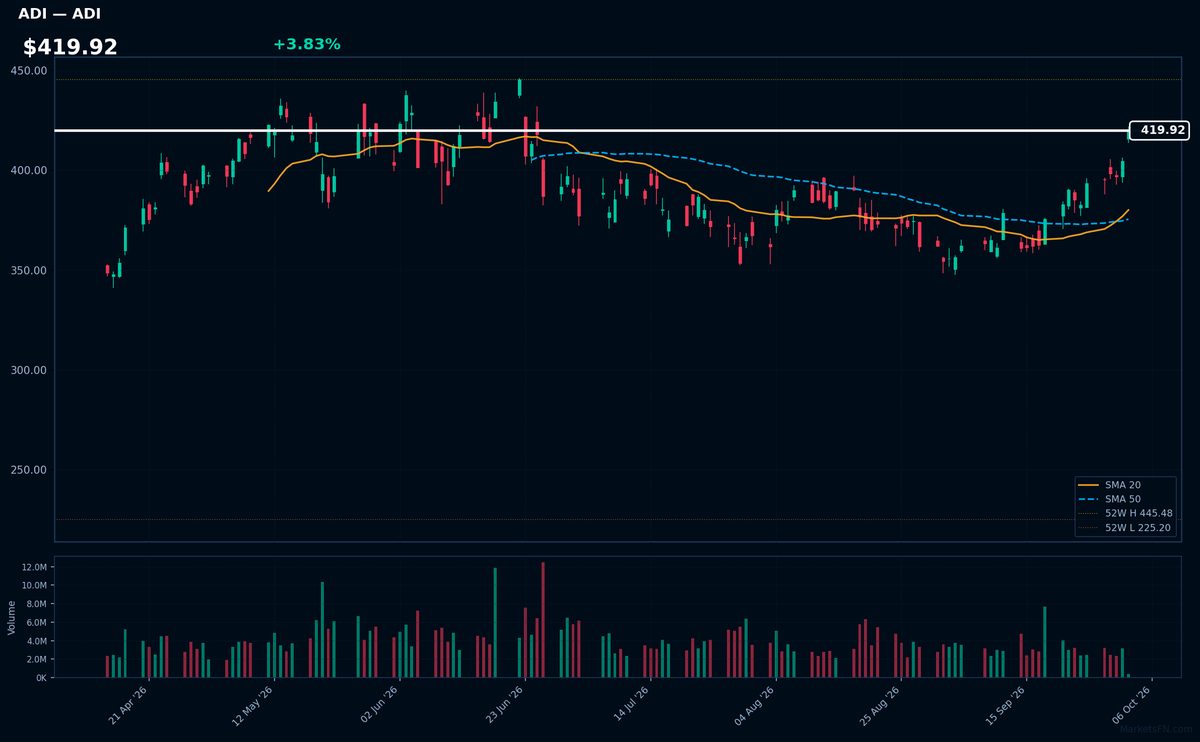Click the 04 Aug '26 date label
Screen dimensions: 1200x742
coord(756,704)
